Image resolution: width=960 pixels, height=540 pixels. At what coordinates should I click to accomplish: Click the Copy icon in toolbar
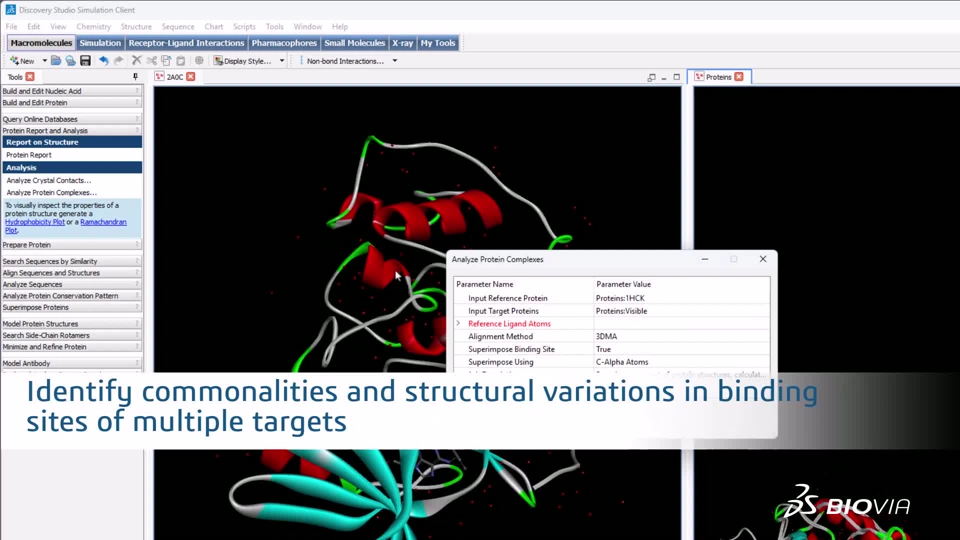click(166, 61)
